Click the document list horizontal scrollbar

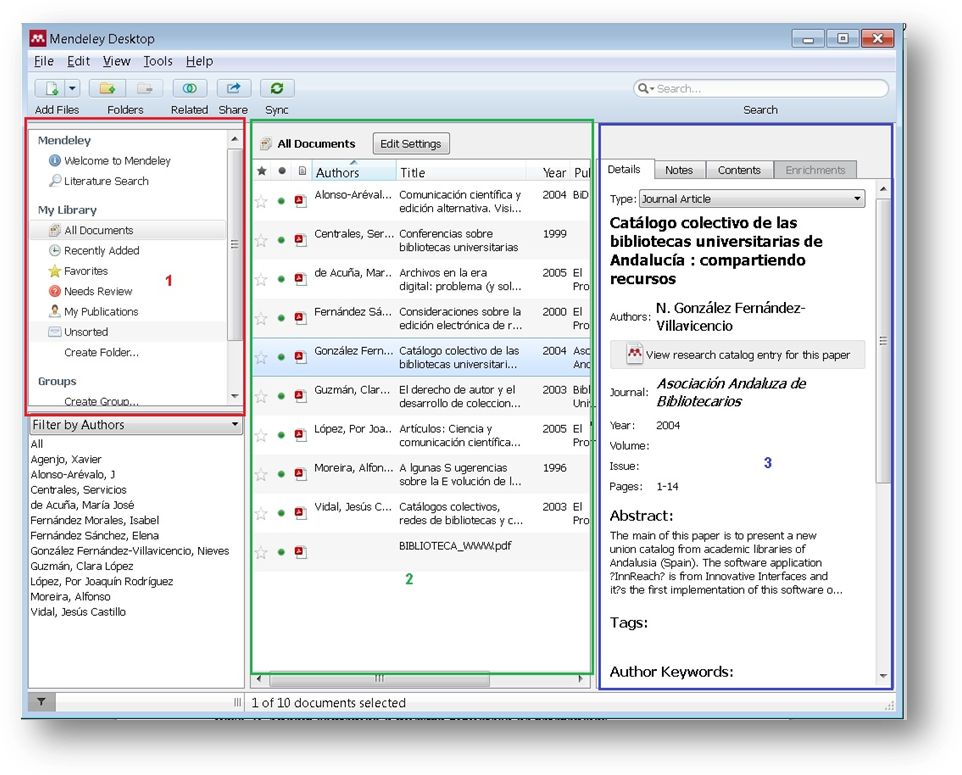coord(379,679)
